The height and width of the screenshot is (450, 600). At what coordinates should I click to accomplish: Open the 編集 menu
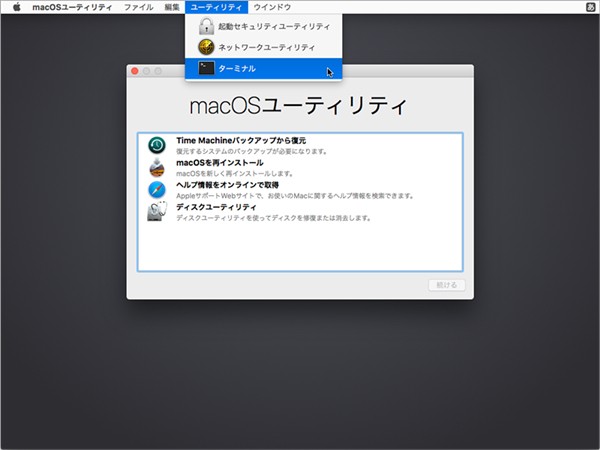click(172, 7)
